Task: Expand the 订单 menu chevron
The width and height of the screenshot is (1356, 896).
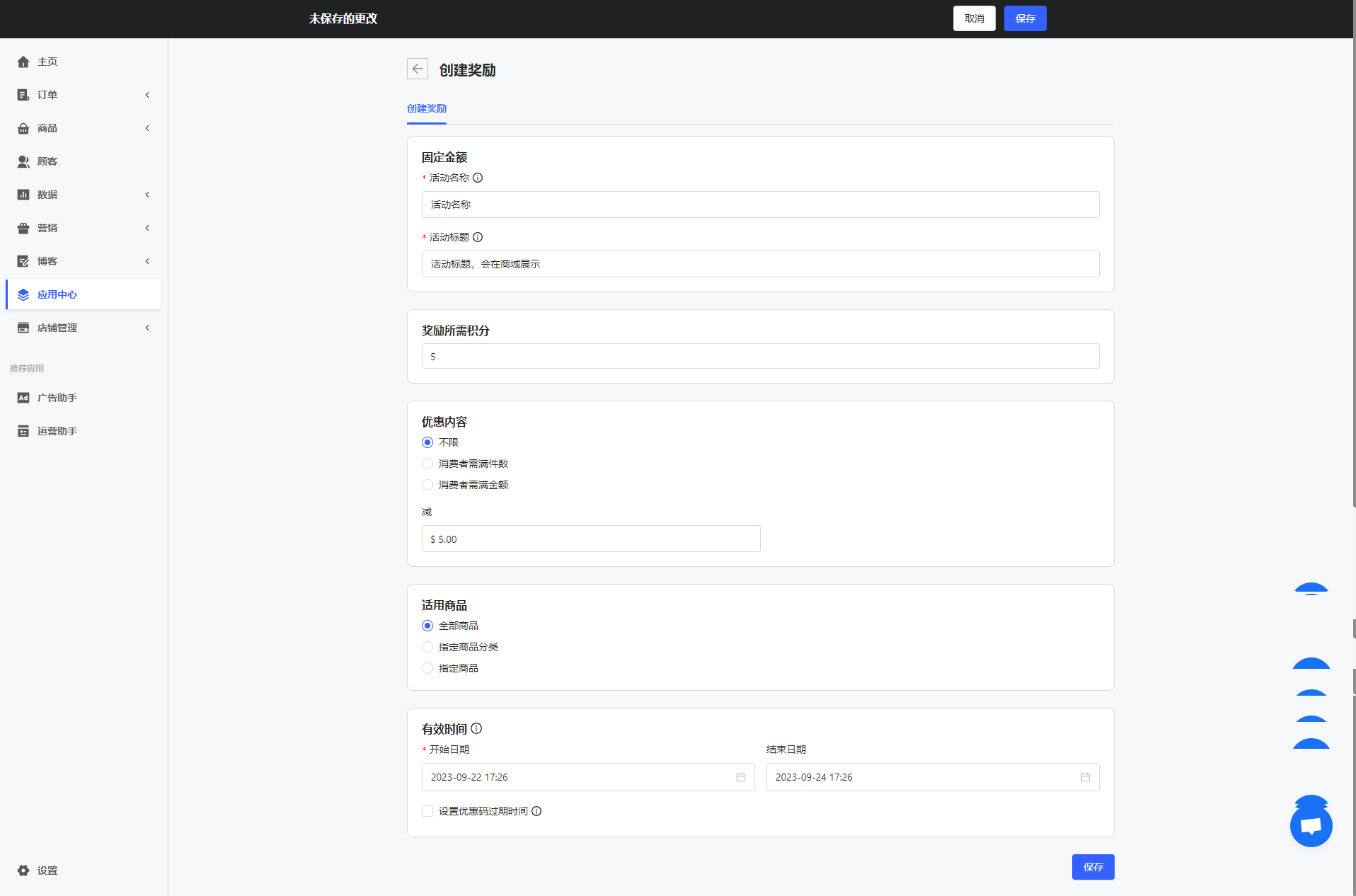Action: coord(147,95)
